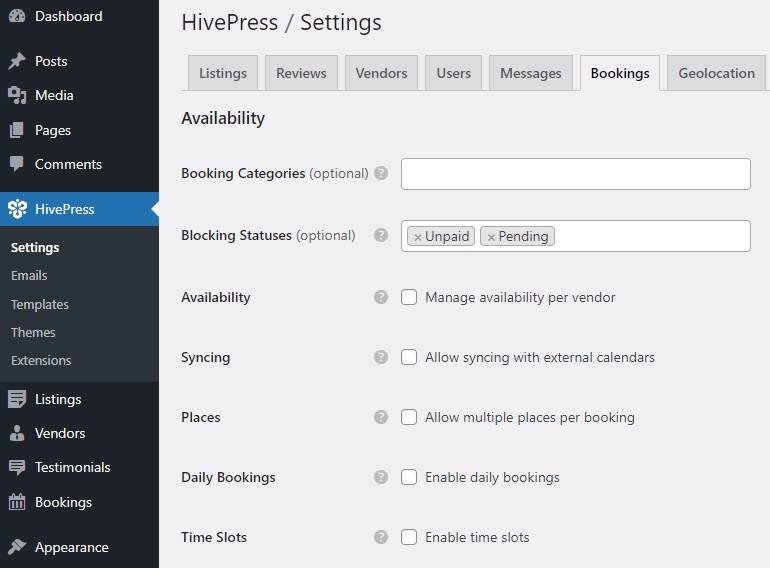Open HivePress Themes submenu link
770x568 pixels.
click(x=33, y=332)
